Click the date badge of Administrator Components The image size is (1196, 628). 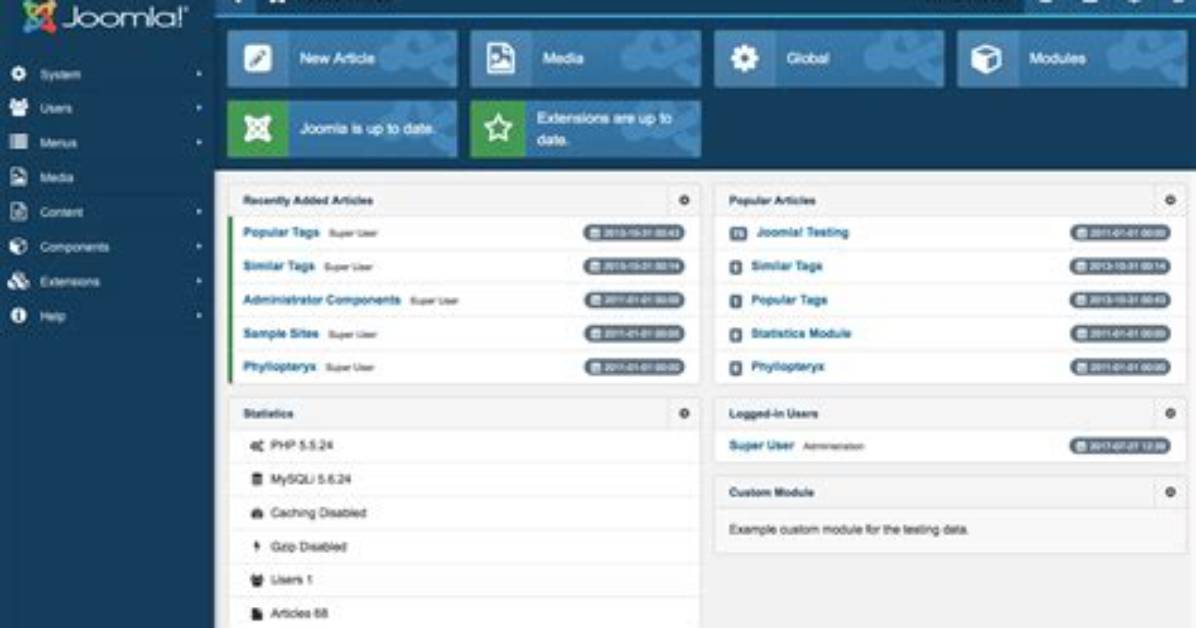[634, 300]
